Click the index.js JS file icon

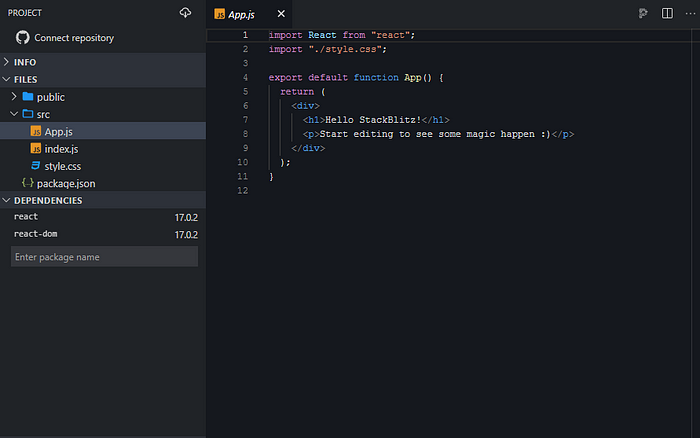click(36, 148)
